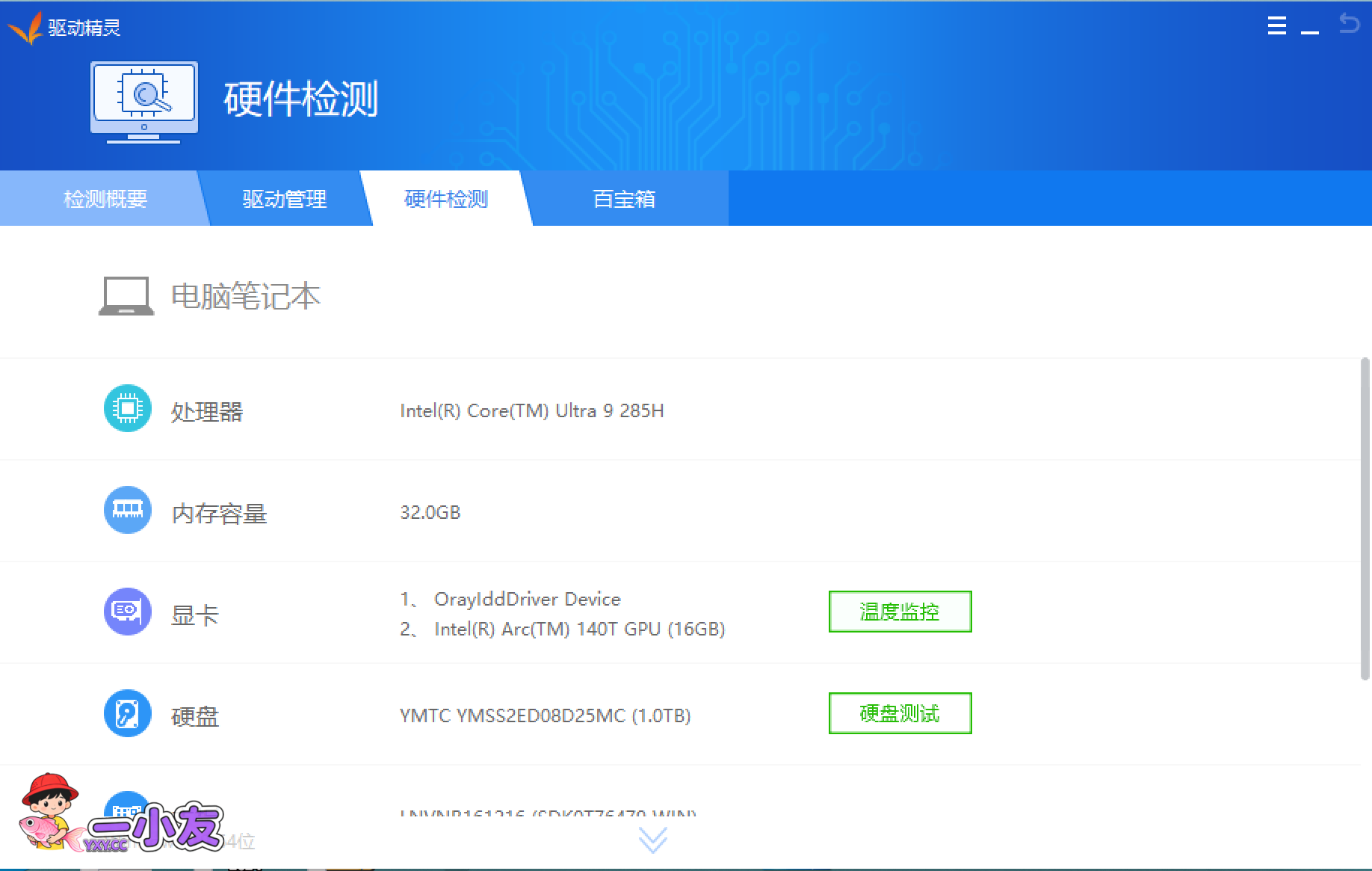Click the 温度监控 button

point(900,612)
